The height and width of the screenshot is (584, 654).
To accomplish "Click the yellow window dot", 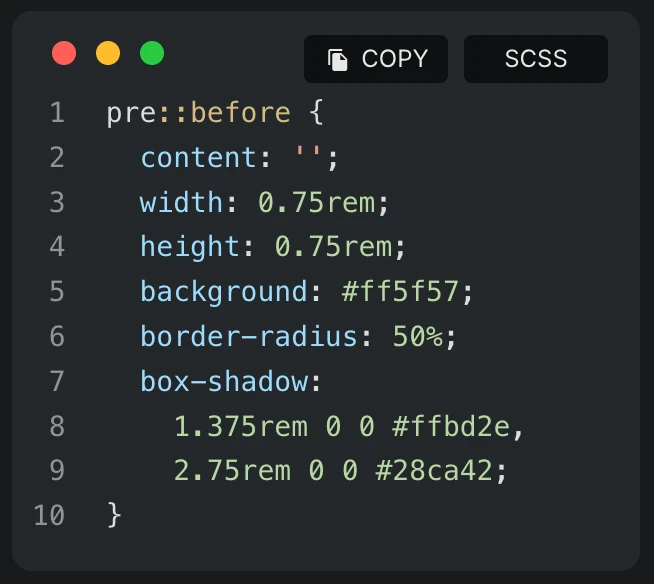I will tap(108, 53).
